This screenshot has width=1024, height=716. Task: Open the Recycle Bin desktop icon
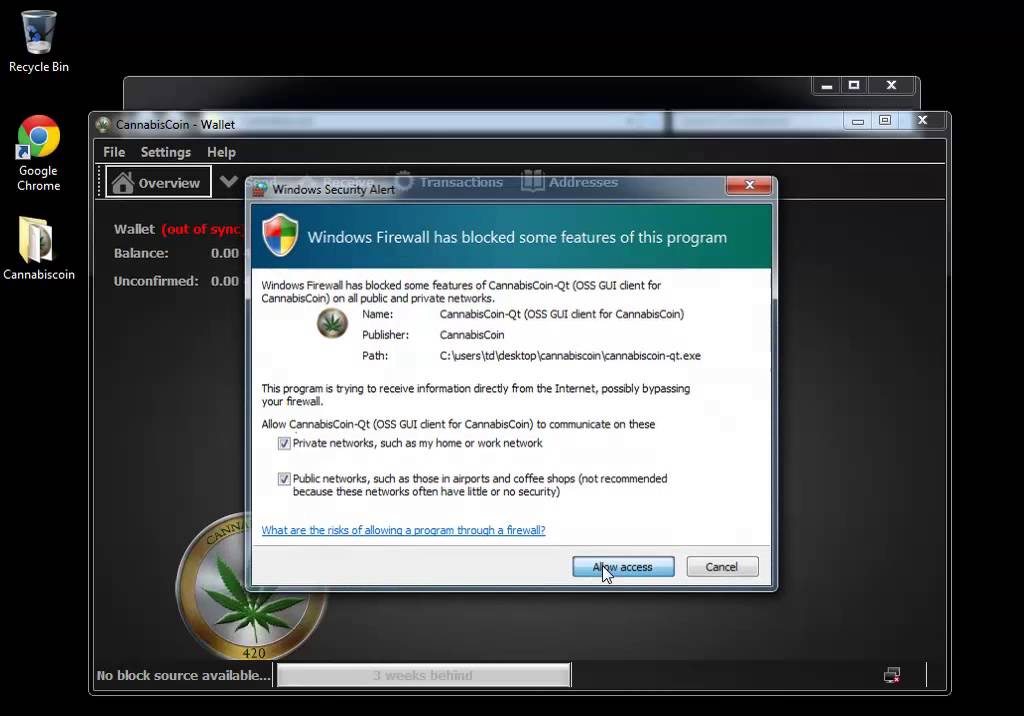click(39, 42)
